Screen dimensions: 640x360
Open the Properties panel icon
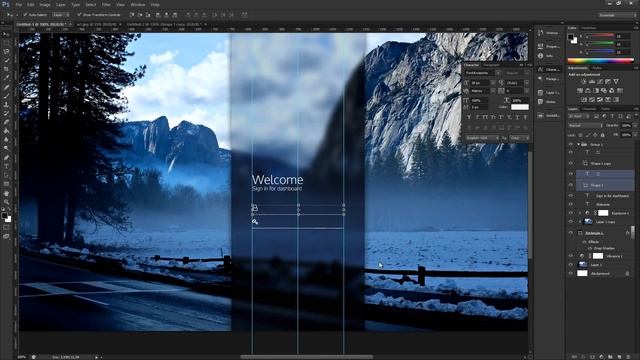[x=540, y=47]
